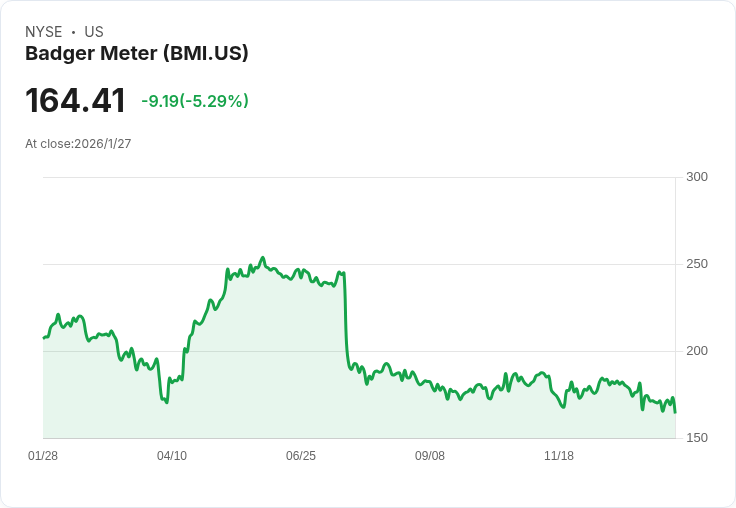The image size is (736, 508).
Task: Click the steep vertical drop on the price line
Action: pos(345,320)
